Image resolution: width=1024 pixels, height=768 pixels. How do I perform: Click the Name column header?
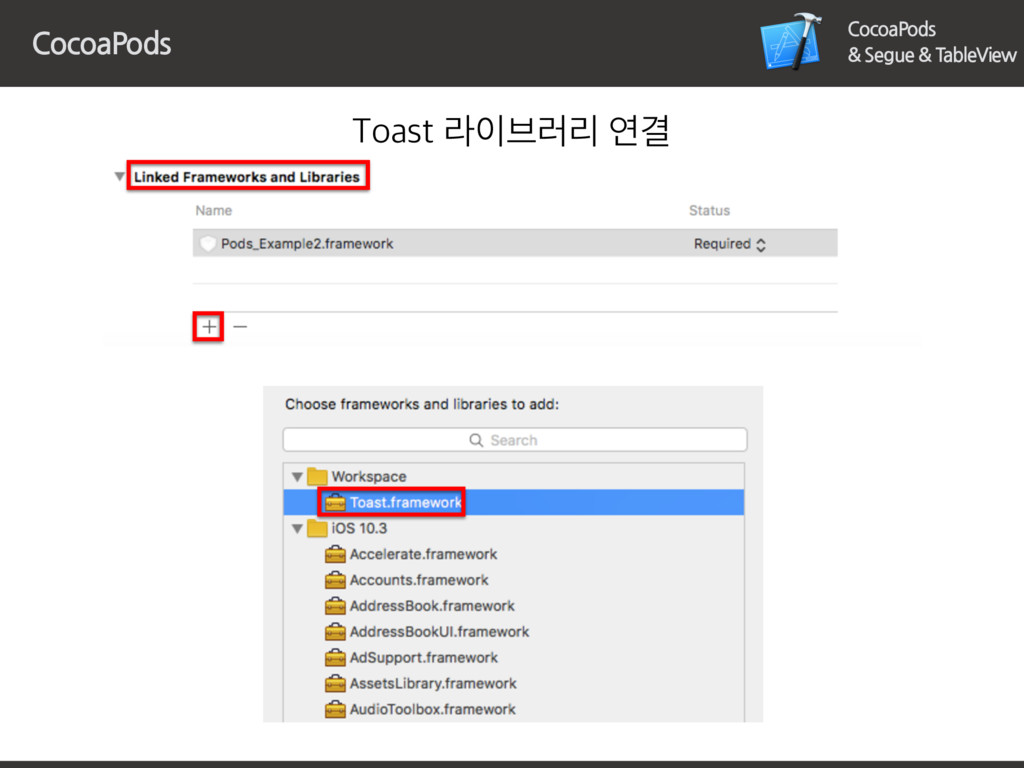pyautogui.click(x=214, y=210)
